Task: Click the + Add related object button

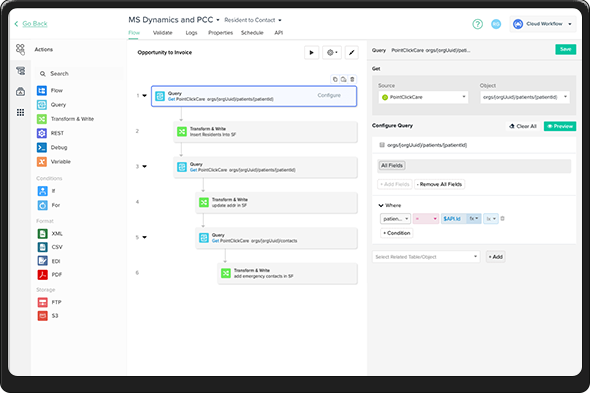Action: click(x=496, y=257)
